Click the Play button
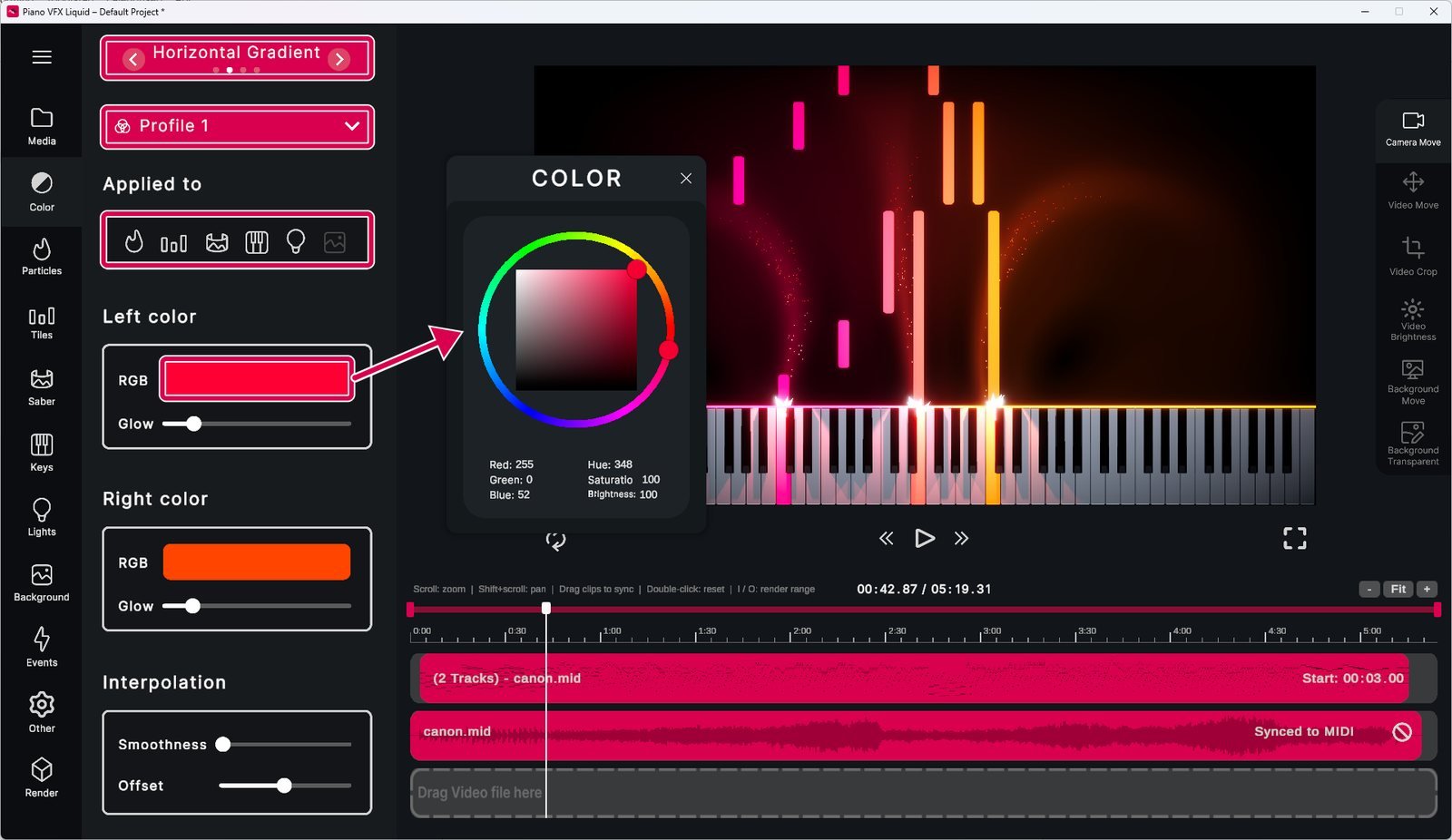Image resolution: width=1452 pixels, height=840 pixels. click(924, 539)
